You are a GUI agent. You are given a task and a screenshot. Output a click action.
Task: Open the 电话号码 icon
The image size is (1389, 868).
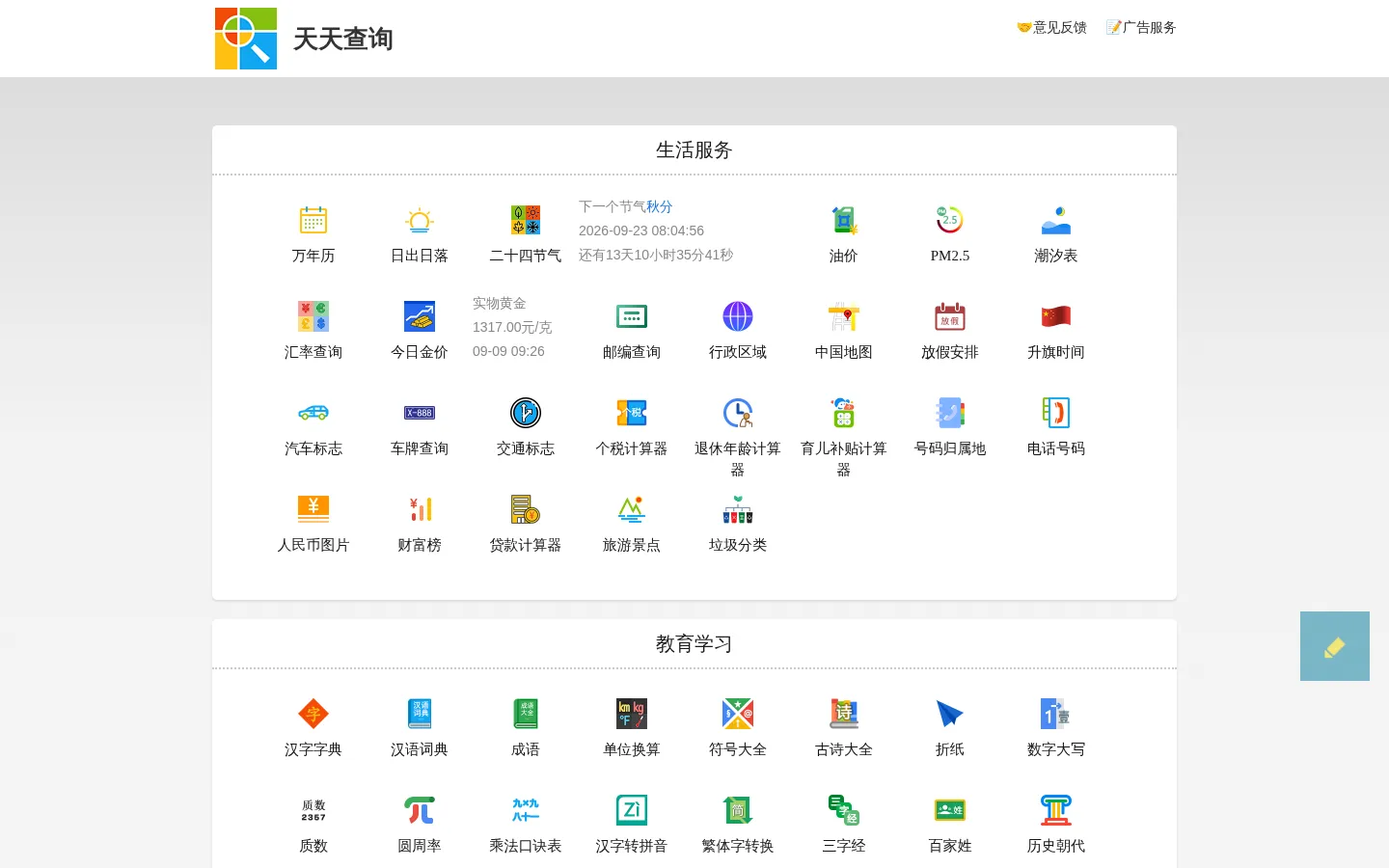[x=1056, y=413]
